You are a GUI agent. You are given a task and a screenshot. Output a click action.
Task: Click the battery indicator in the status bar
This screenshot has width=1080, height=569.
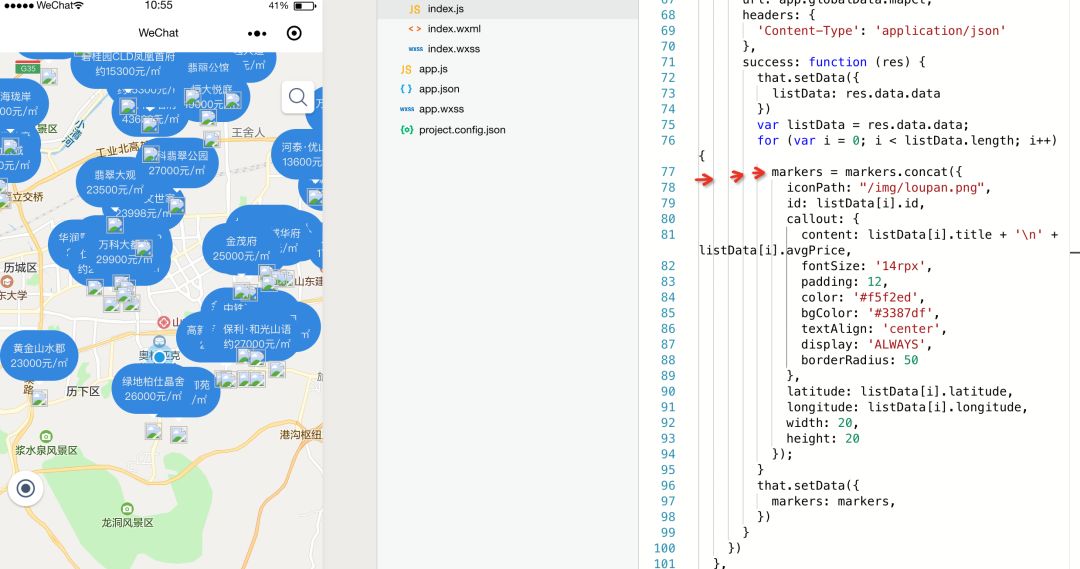coord(304,6)
